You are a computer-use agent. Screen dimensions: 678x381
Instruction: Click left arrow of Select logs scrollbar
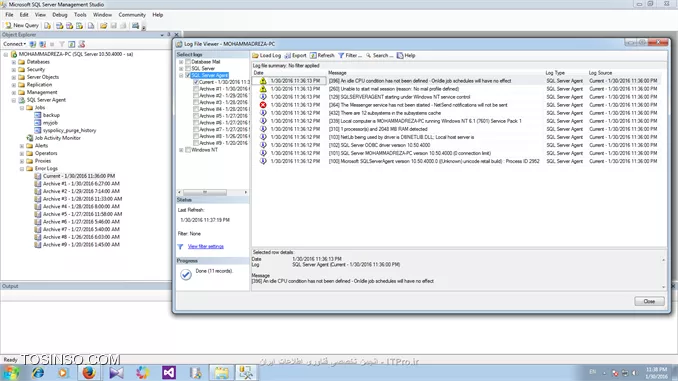[180, 192]
